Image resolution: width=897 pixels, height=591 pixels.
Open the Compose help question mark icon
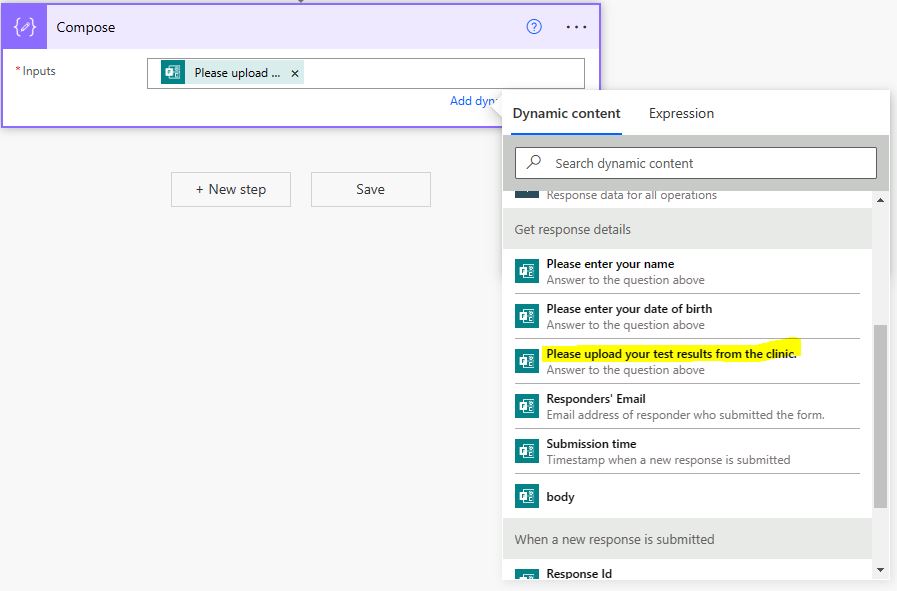(534, 27)
